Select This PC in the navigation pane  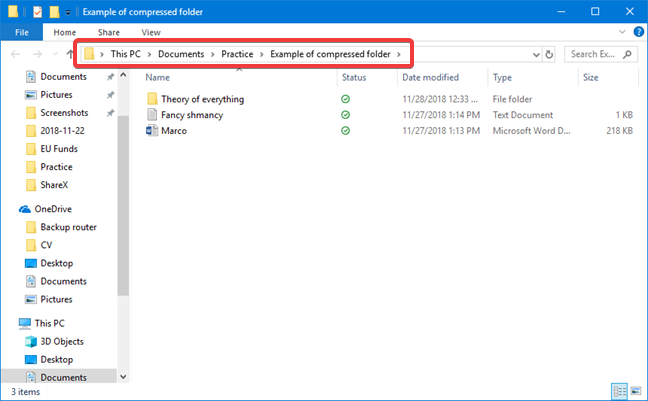[x=50, y=323]
